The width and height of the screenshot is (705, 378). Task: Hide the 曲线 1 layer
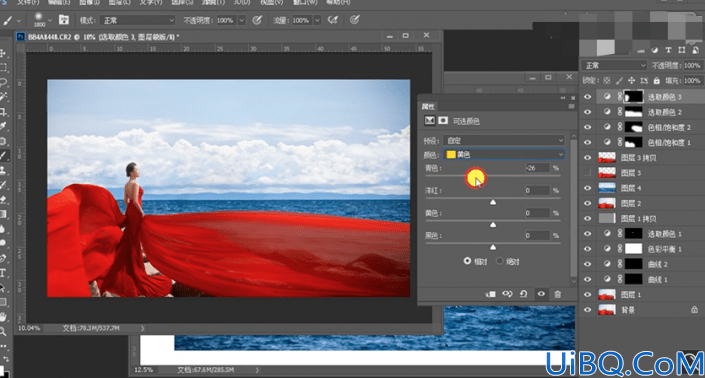point(587,279)
